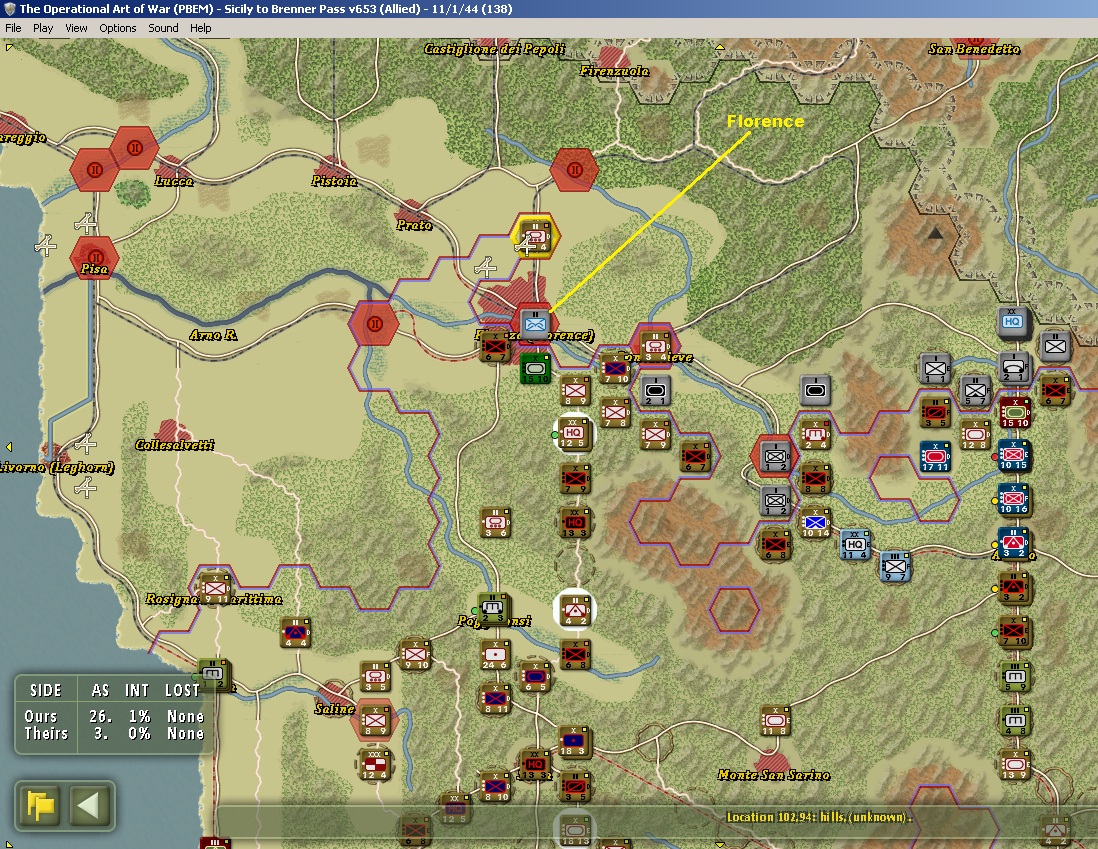Select the light blue HQ 11-4 unit
The width and height of the screenshot is (1098, 849).
[x=855, y=544]
